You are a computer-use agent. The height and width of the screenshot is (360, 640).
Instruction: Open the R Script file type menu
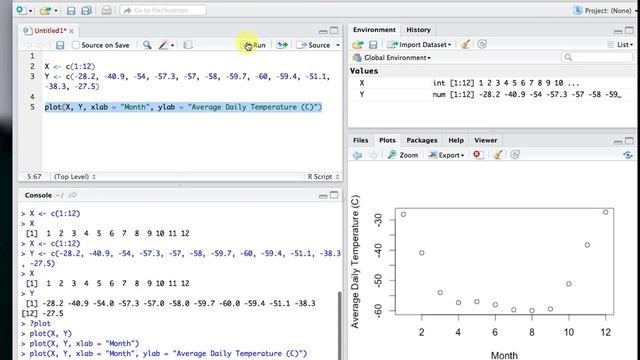[323, 177]
